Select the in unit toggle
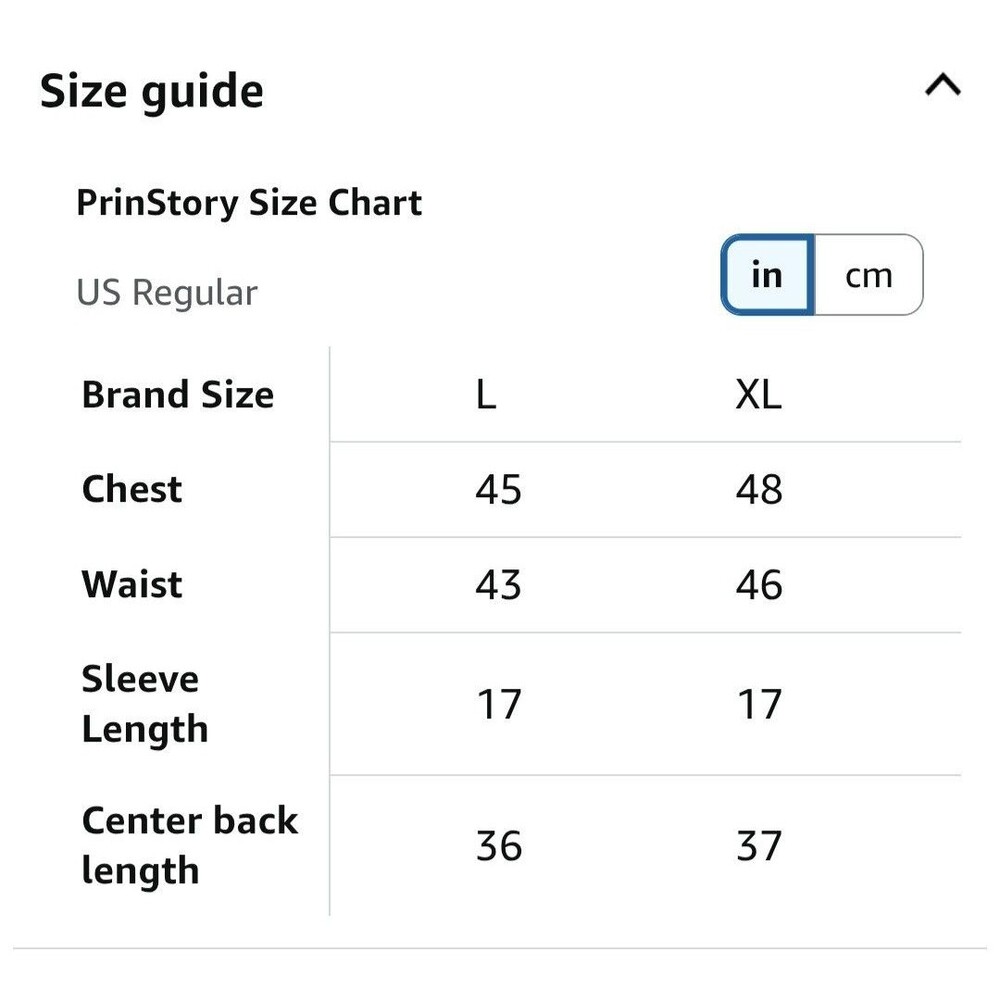The width and height of the screenshot is (1000, 1000). click(767, 275)
